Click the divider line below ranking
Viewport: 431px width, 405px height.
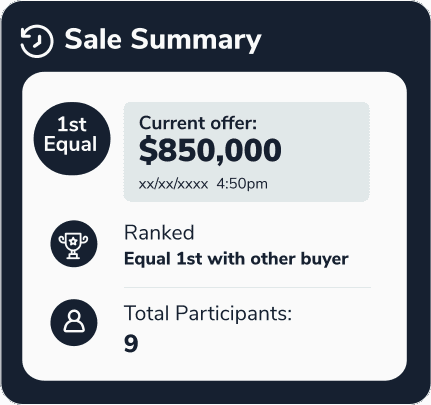click(247, 287)
